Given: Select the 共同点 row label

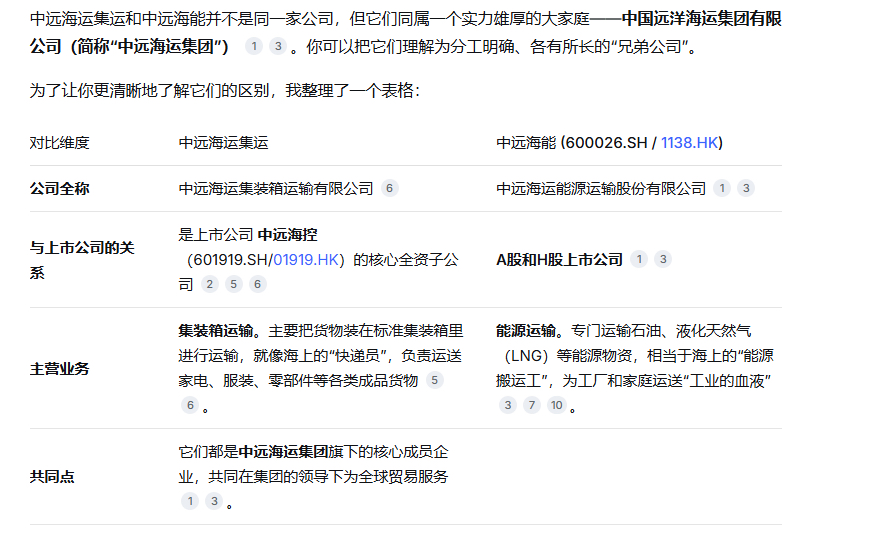Looking at the screenshot, I should click(52, 477).
